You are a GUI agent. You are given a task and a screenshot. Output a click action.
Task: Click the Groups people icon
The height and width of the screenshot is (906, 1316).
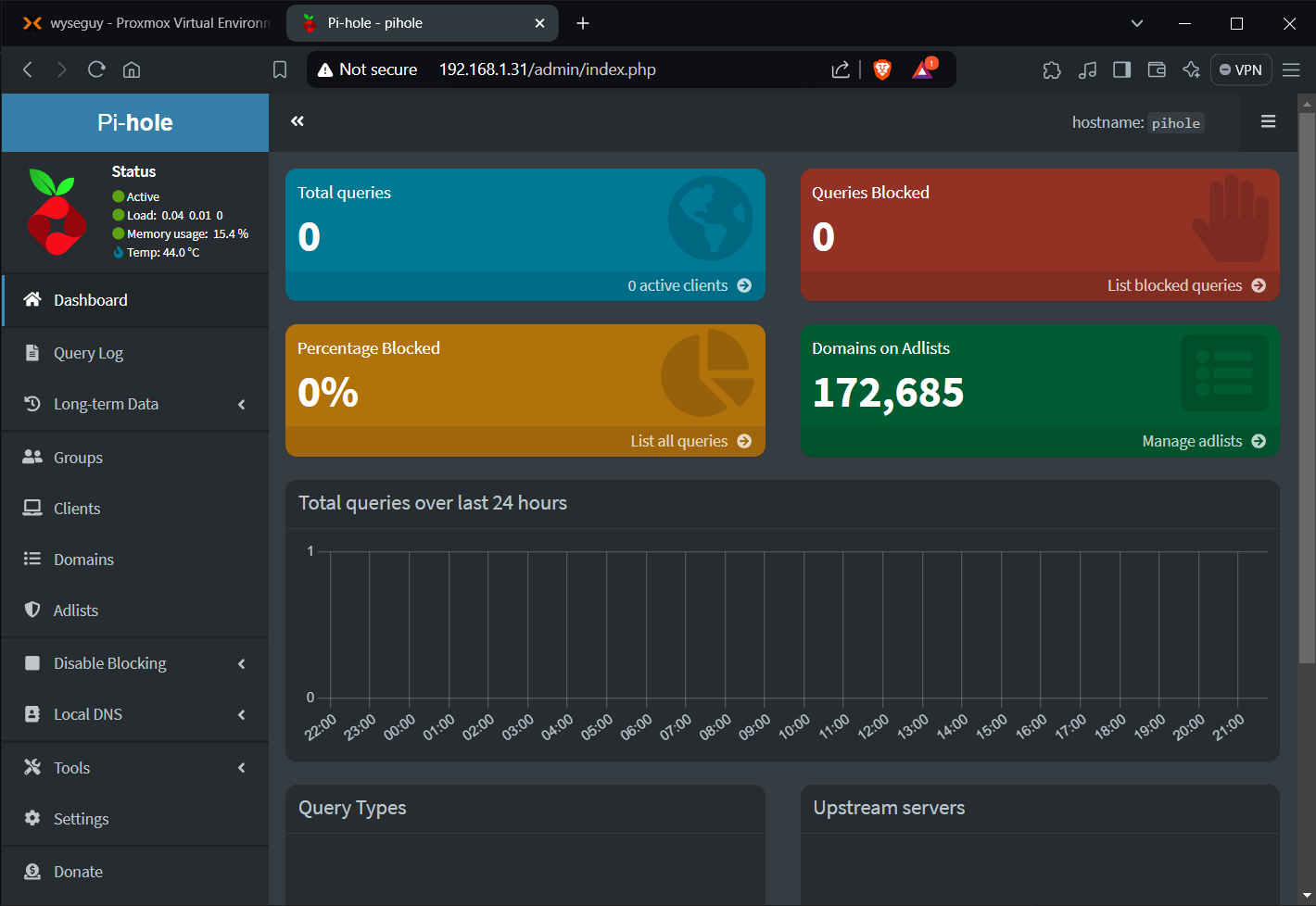point(32,457)
